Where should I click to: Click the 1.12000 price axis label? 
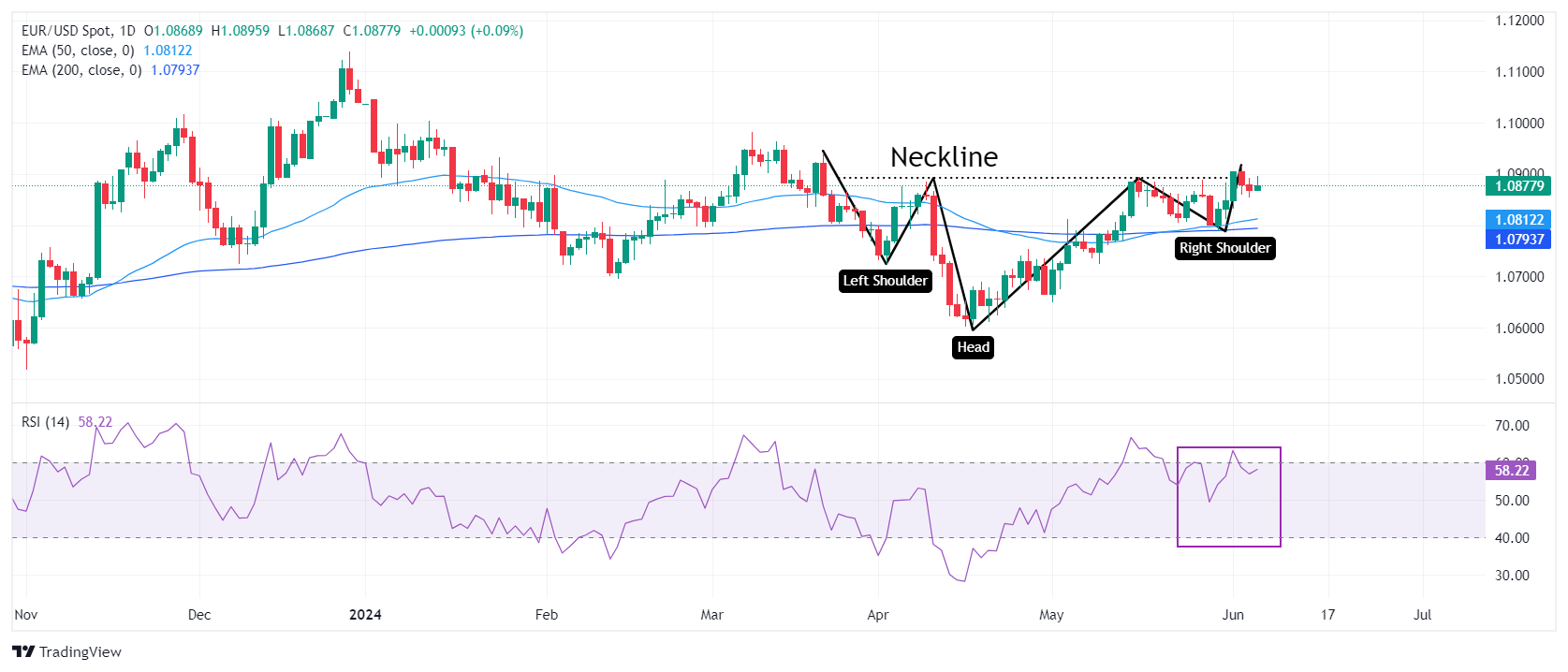1519,21
